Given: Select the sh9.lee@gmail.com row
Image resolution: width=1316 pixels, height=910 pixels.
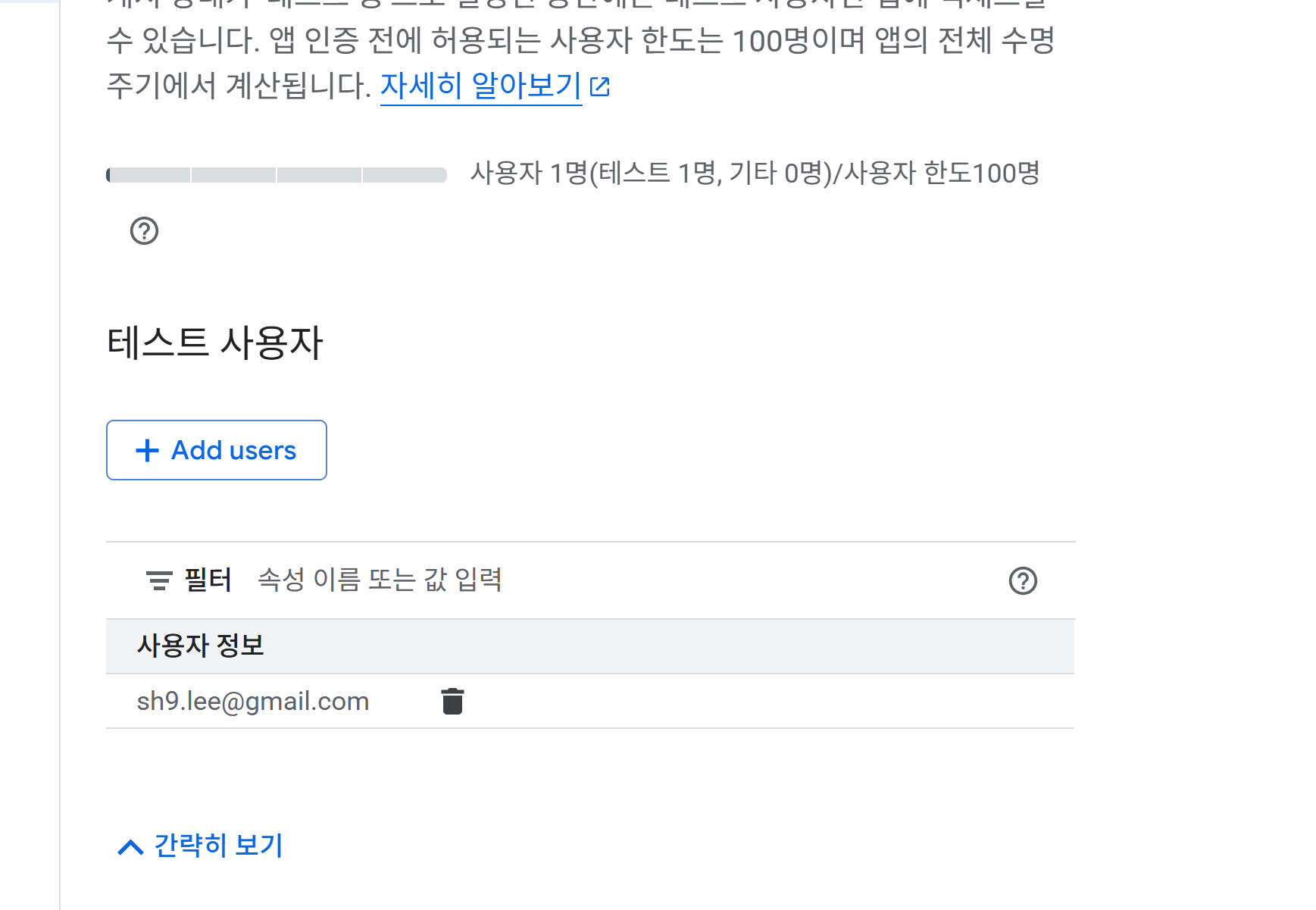Looking at the screenshot, I should (590, 701).
